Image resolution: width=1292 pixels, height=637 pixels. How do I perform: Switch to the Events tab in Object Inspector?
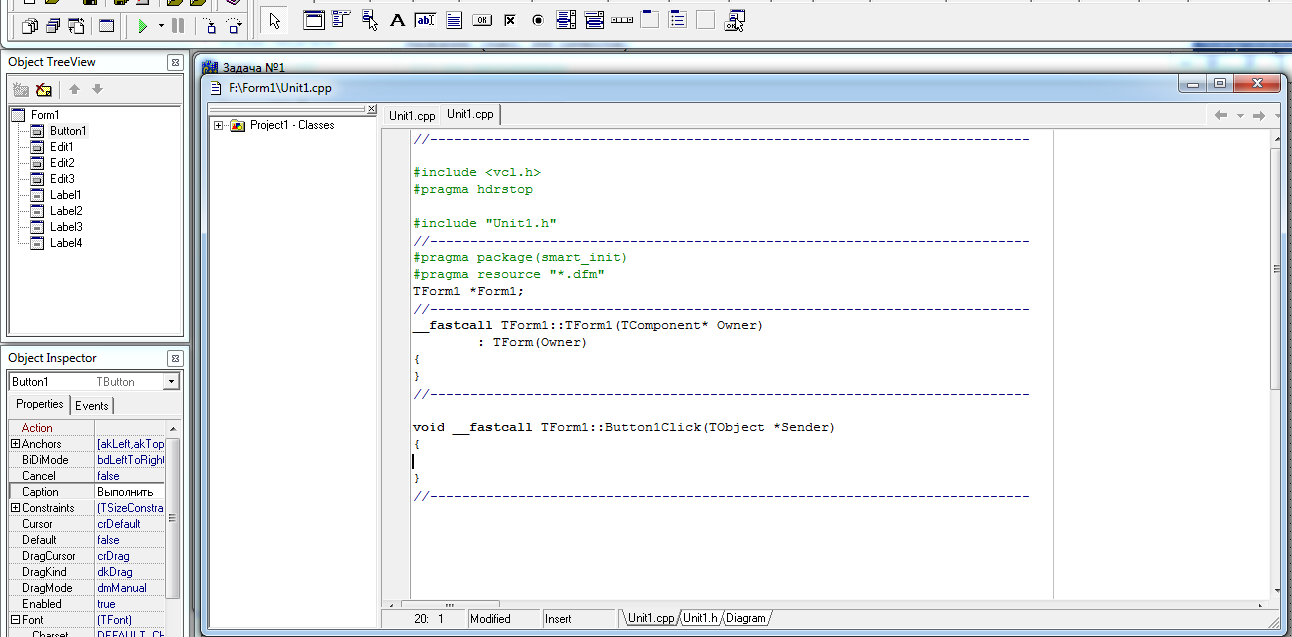pyautogui.click(x=92, y=405)
